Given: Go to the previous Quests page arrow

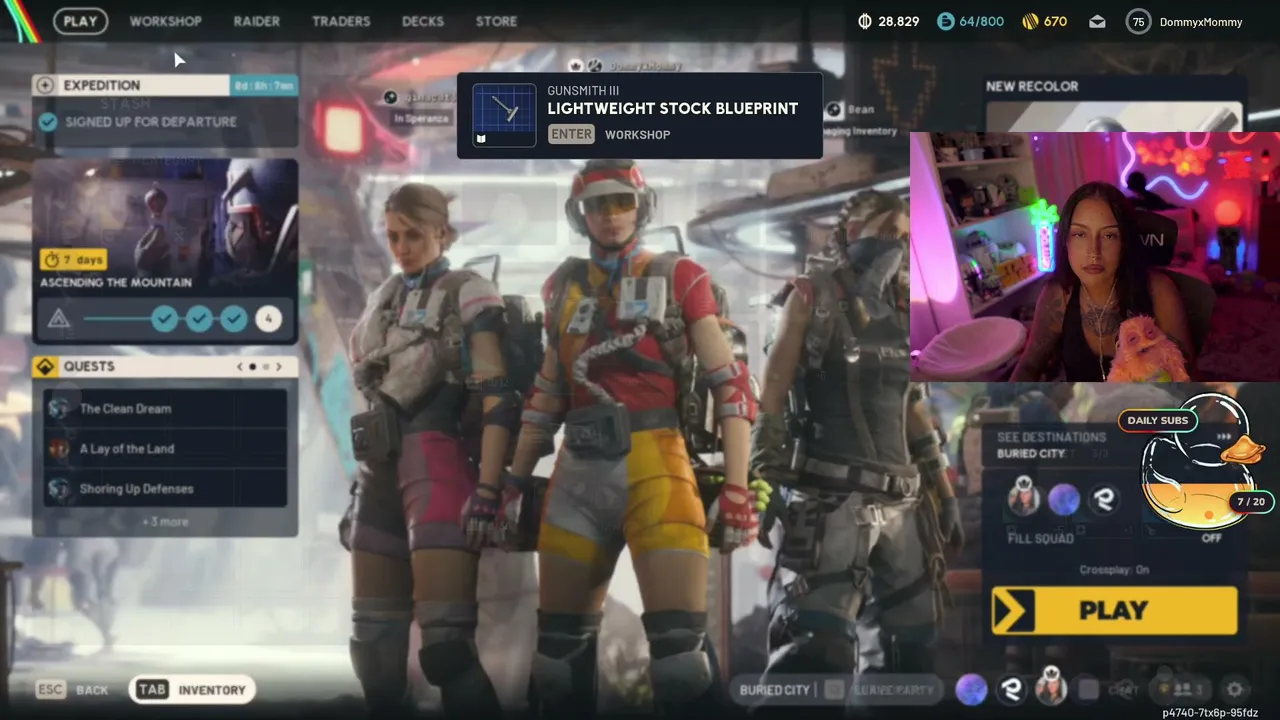Looking at the screenshot, I should pos(240,367).
